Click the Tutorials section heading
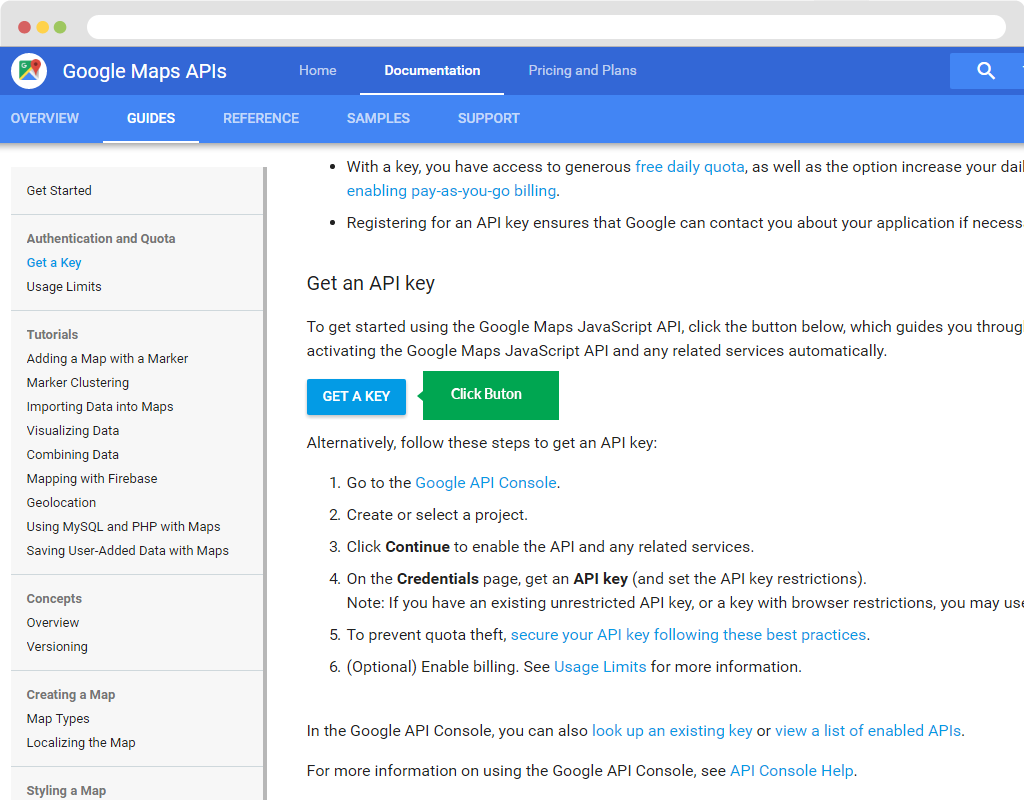Screen dimensions: 1024x800 coord(52,334)
